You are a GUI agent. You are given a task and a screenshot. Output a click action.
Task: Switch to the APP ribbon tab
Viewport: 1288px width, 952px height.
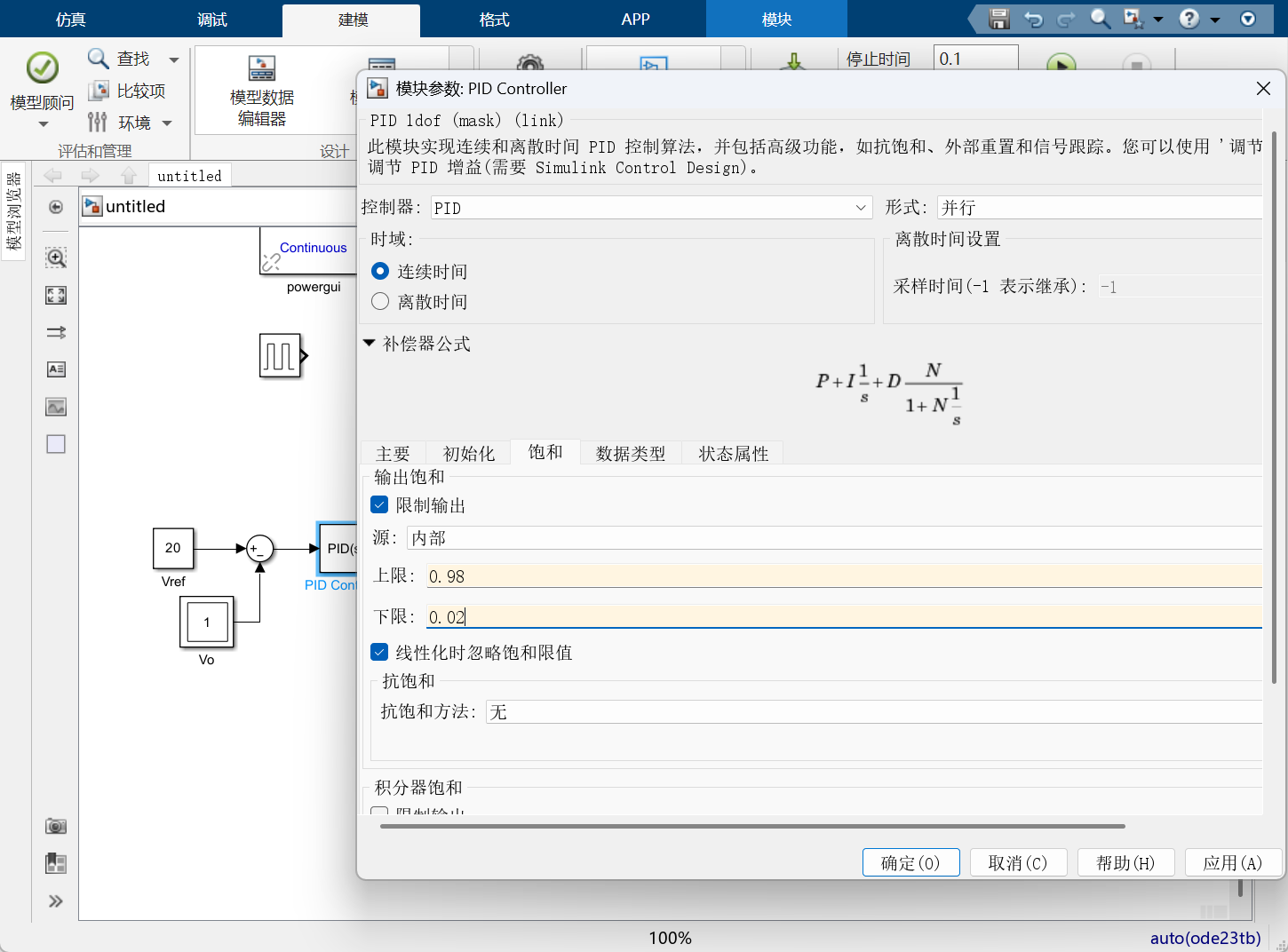635,20
